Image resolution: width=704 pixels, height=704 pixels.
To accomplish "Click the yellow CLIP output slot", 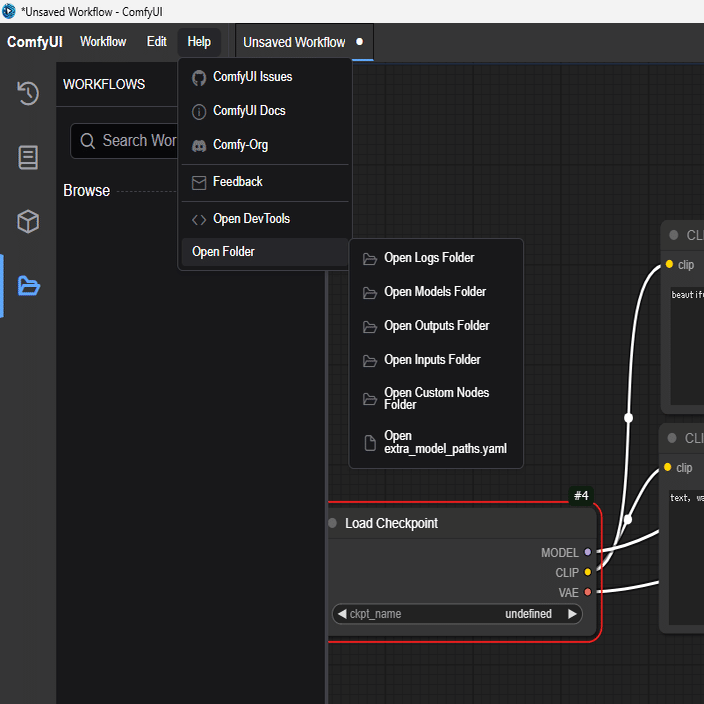I will point(587,572).
